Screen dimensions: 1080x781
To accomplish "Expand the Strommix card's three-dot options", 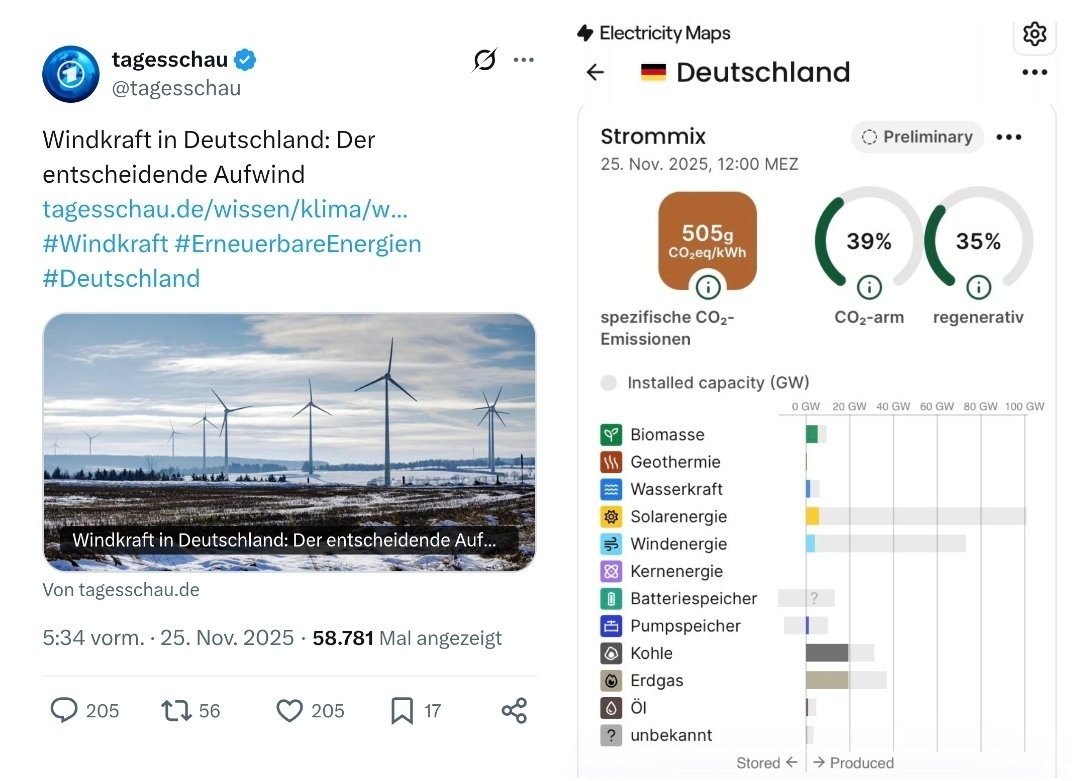I will coord(1010,137).
